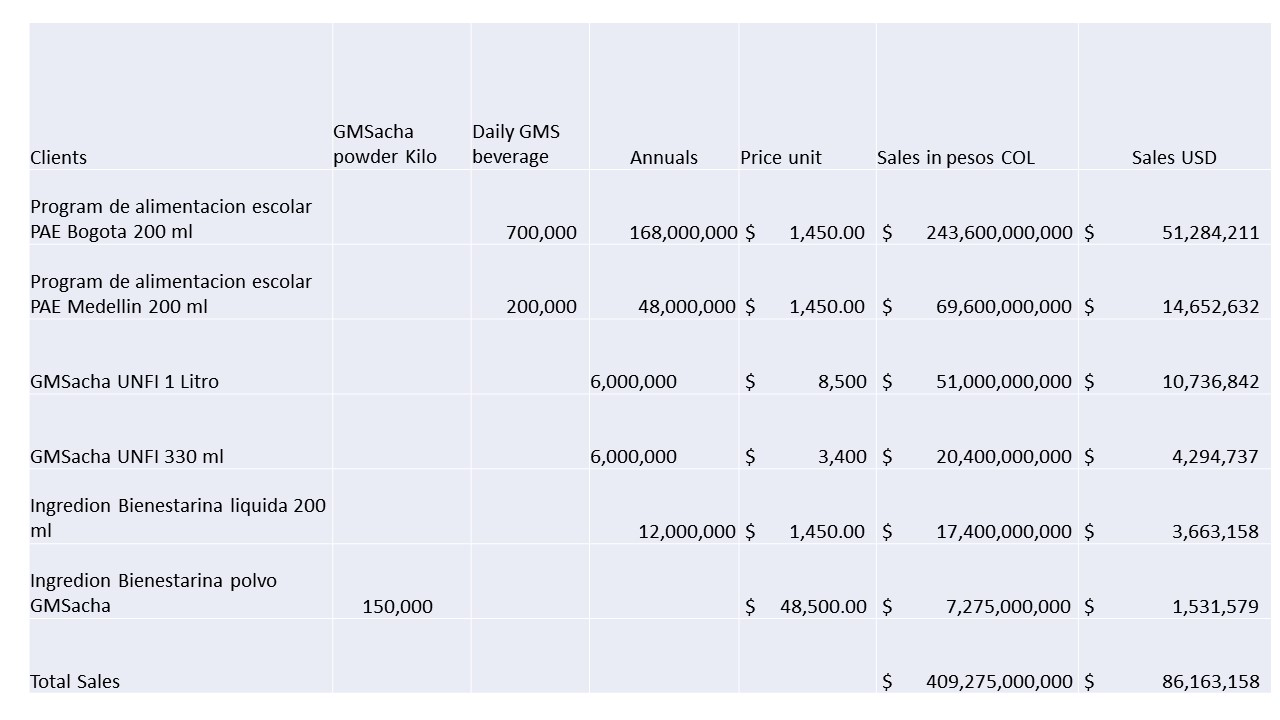The image size is (1280, 720).
Task: Click the GMSacha UNFI 330 ml cell
Action: point(127,456)
